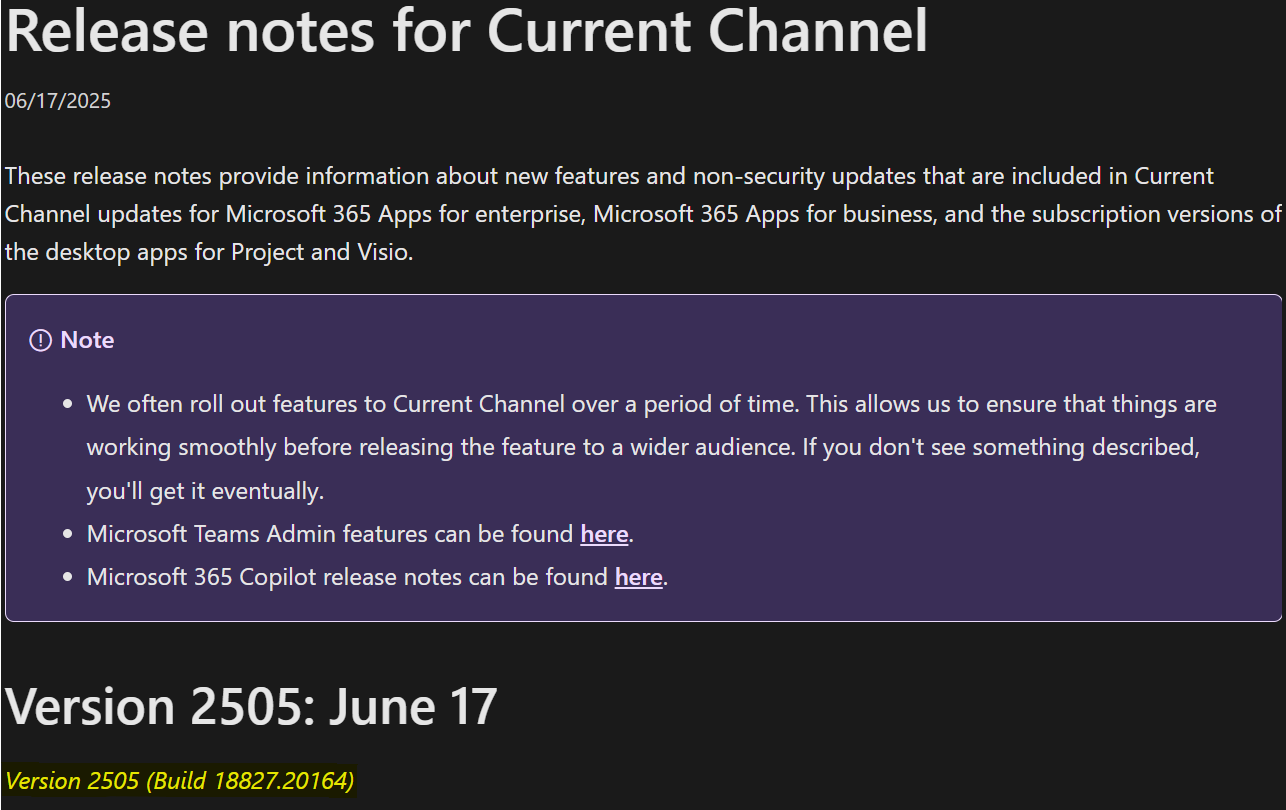Click the 06/17/2025 date under the title
Screen dimensions: 1286x810
[58, 101]
